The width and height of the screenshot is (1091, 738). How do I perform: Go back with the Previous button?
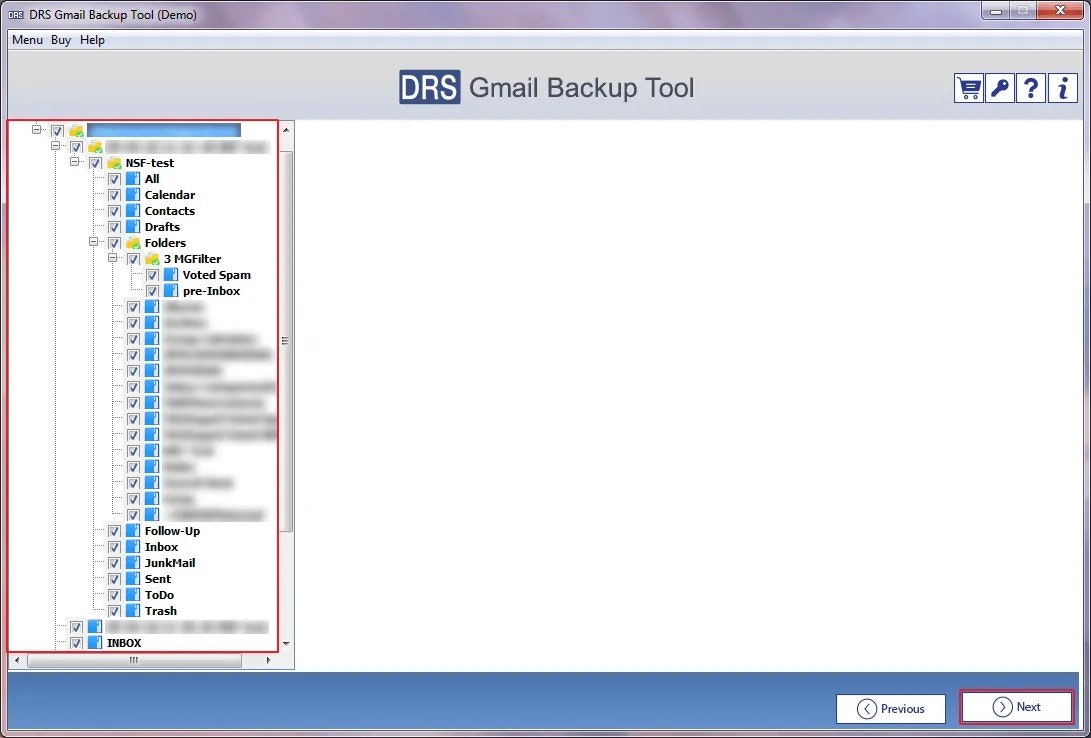(890, 708)
